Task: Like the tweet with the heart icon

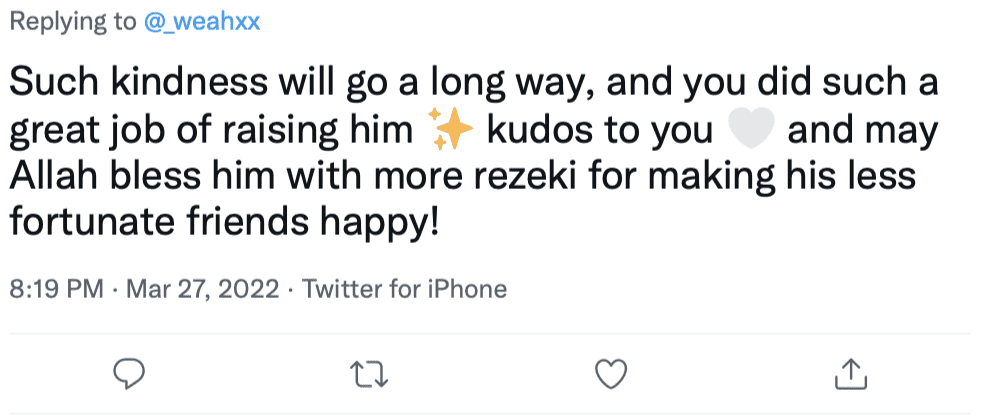Action: click(609, 374)
